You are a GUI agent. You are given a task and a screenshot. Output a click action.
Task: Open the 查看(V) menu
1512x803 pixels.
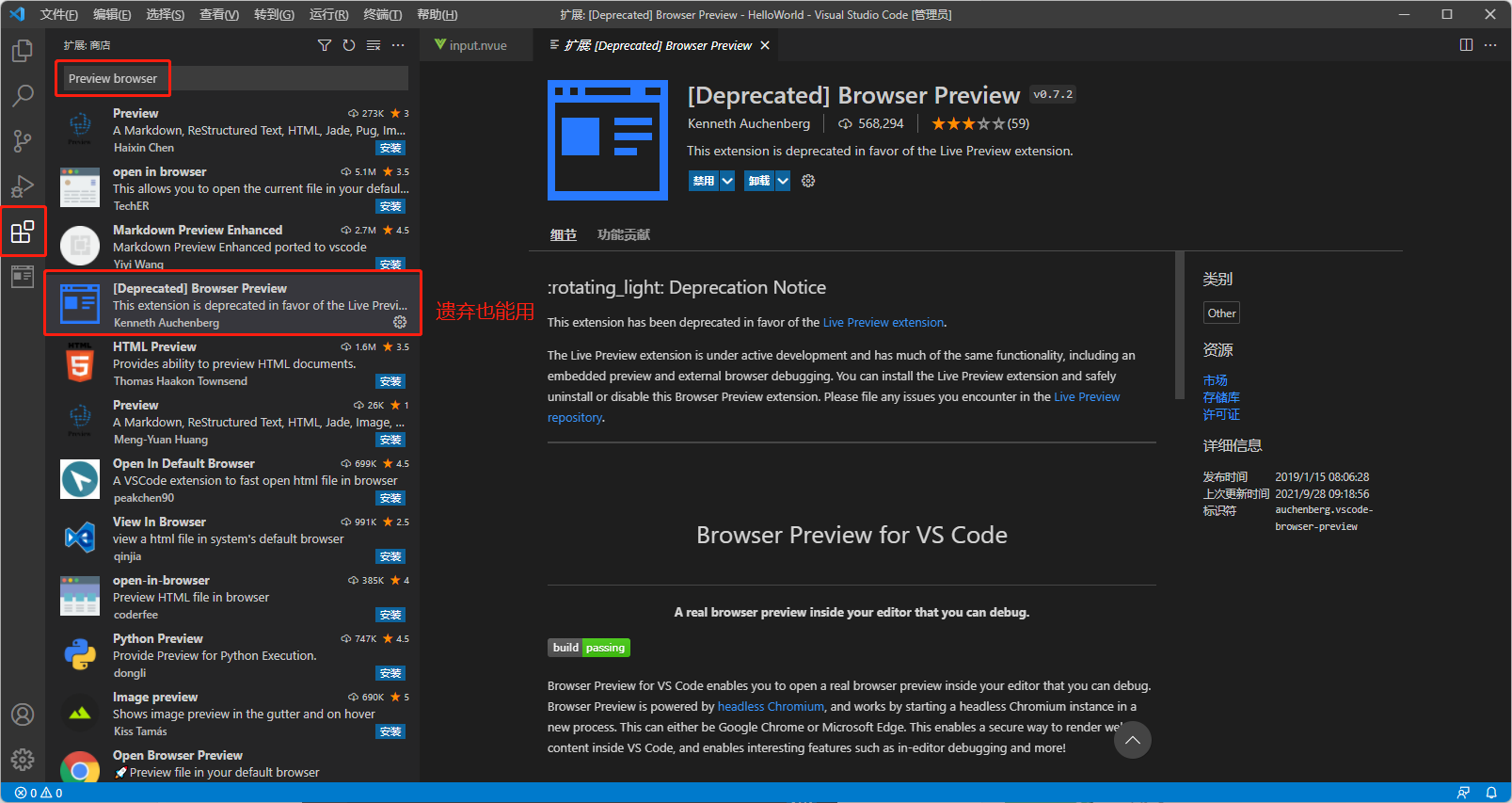point(219,14)
